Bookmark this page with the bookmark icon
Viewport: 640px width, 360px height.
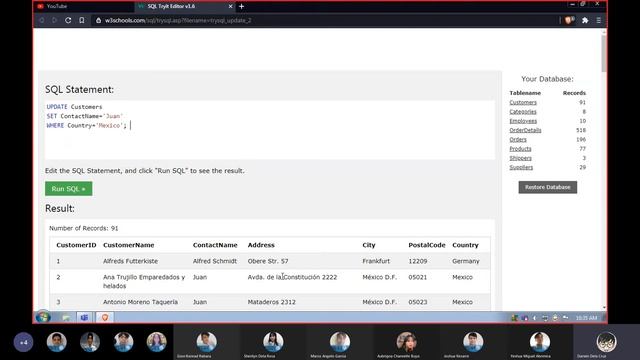tap(82, 20)
